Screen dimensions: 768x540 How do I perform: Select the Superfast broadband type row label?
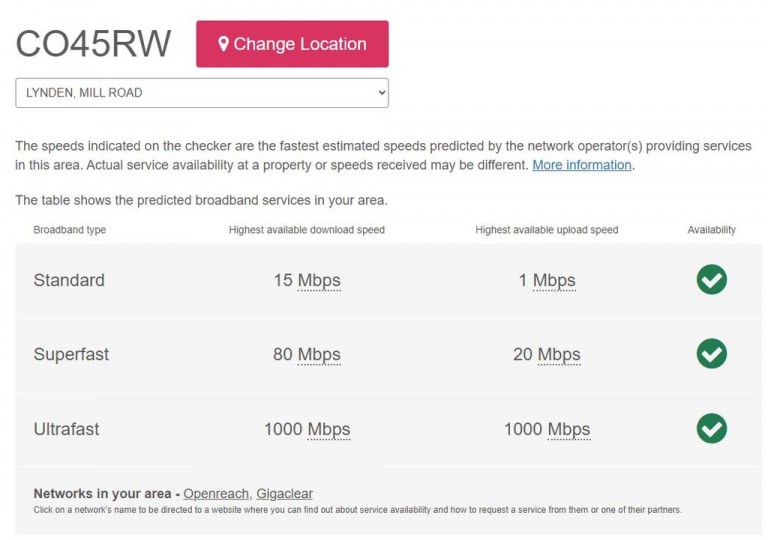(x=71, y=354)
